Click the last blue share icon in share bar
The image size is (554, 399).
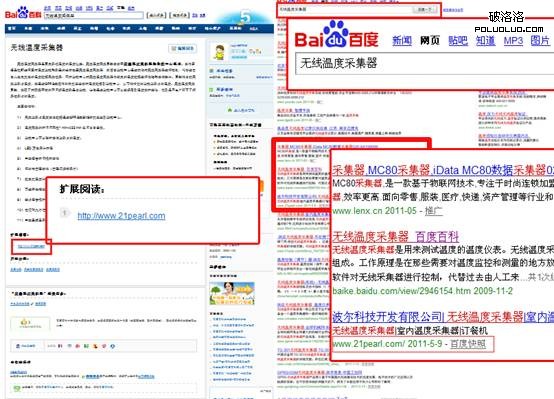(113, 346)
